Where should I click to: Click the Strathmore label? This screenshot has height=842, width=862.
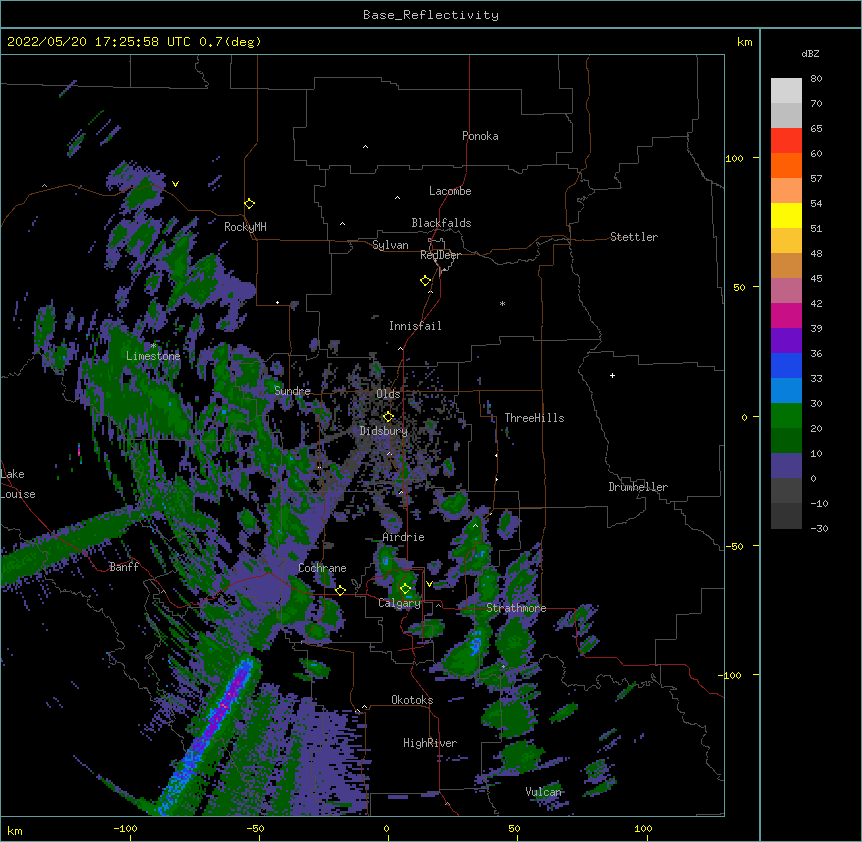coord(516,608)
